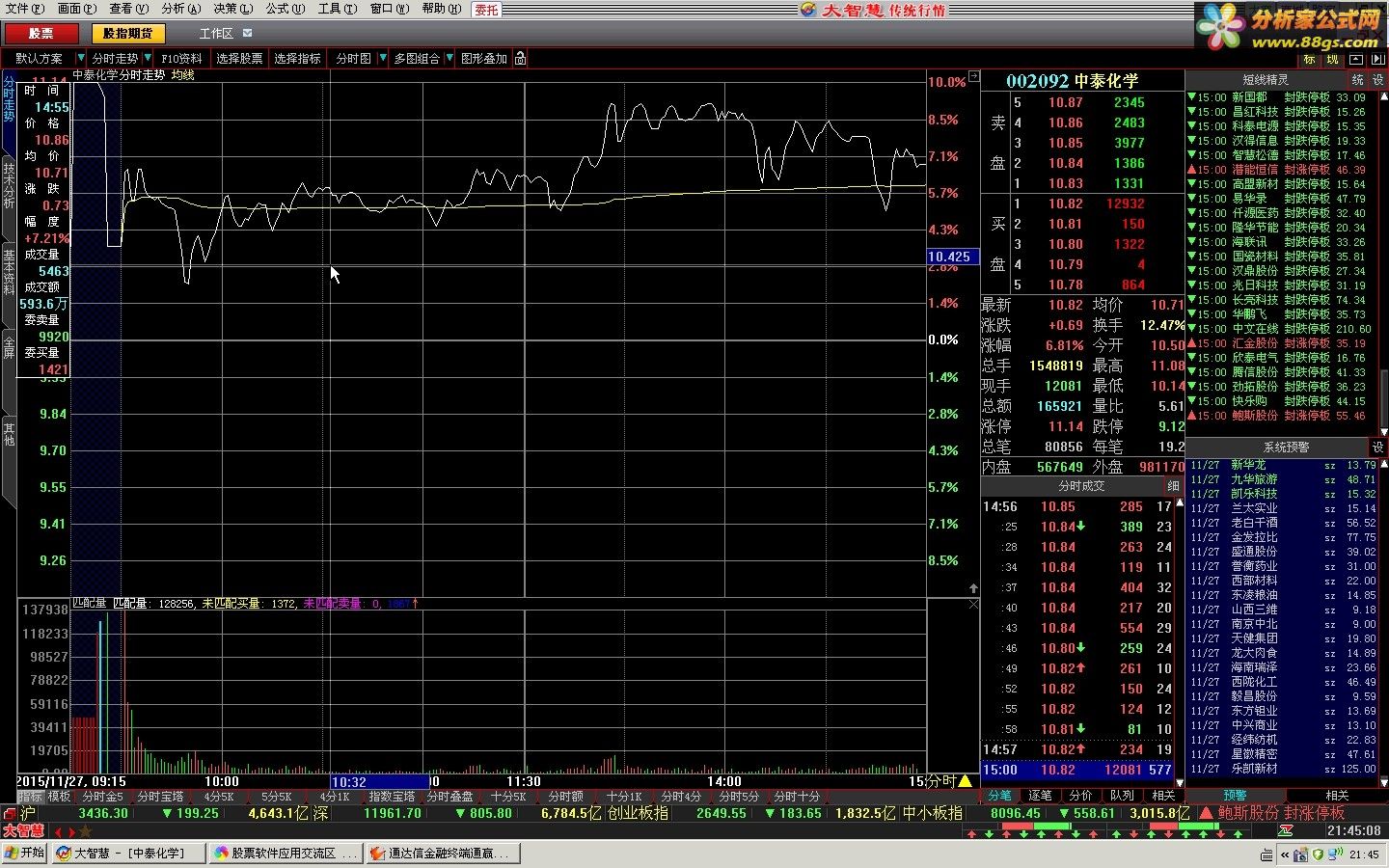Click the 短线精灵 list scrollbar up arrow

click(1384, 95)
